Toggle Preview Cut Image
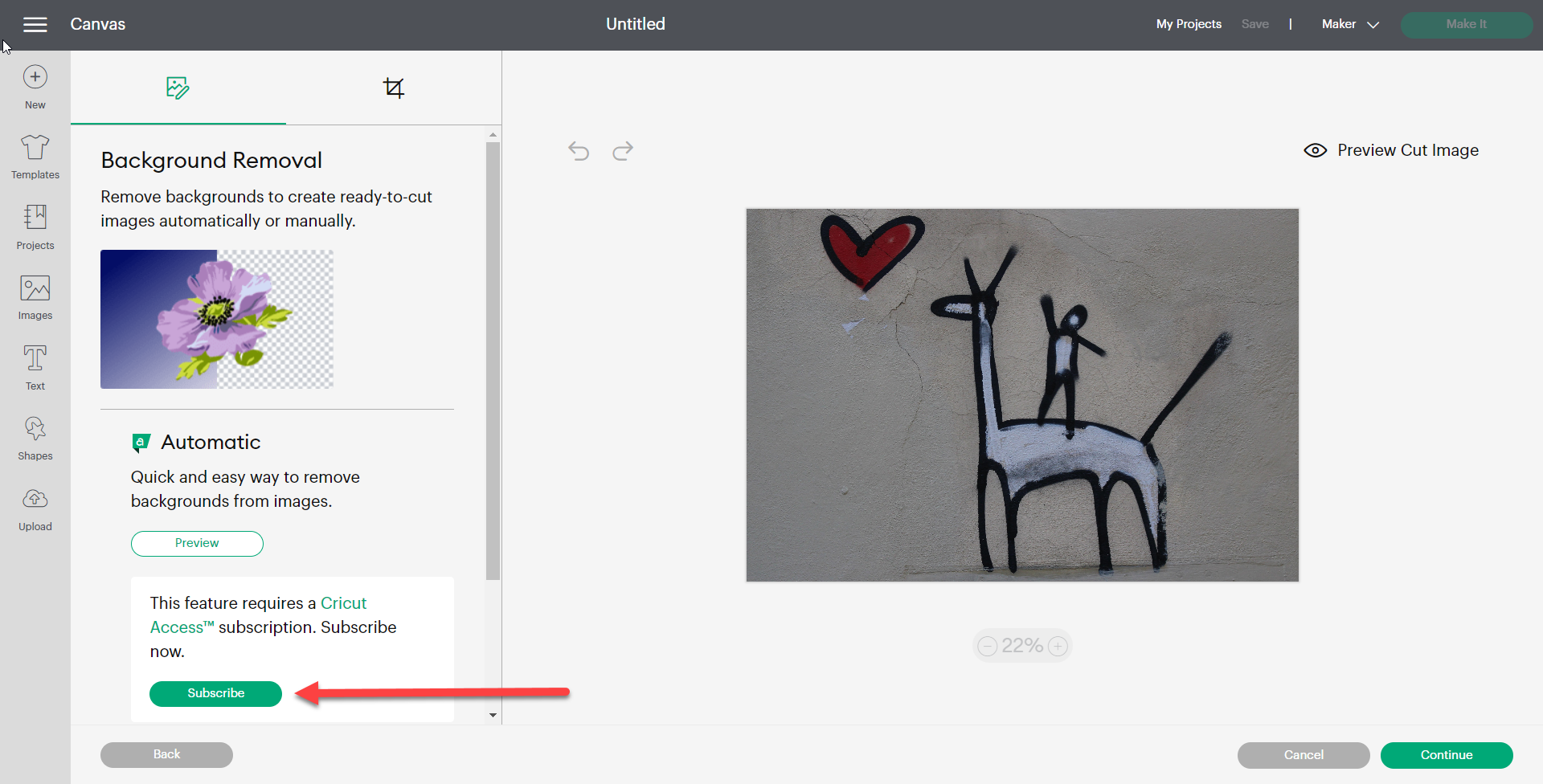The width and height of the screenshot is (1543, 784). pos(1390,150)
